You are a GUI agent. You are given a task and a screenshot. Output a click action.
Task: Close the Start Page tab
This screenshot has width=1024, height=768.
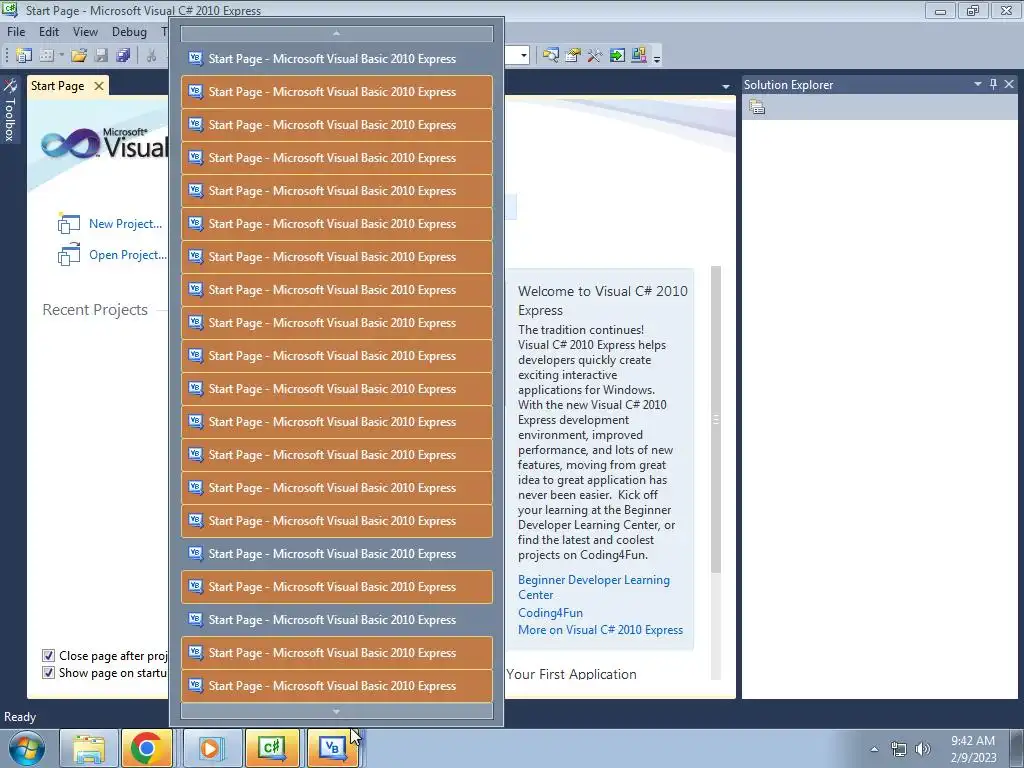99,86
